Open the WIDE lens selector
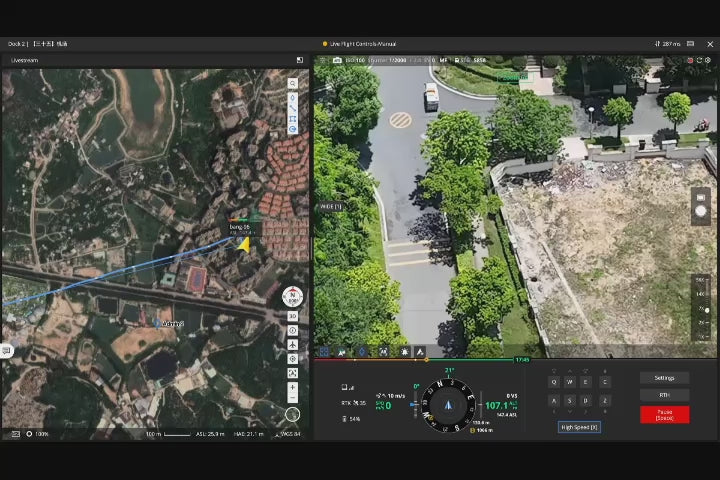Image resolution: width=720 pixels, height=480 pixels. (x=330, y=207)
